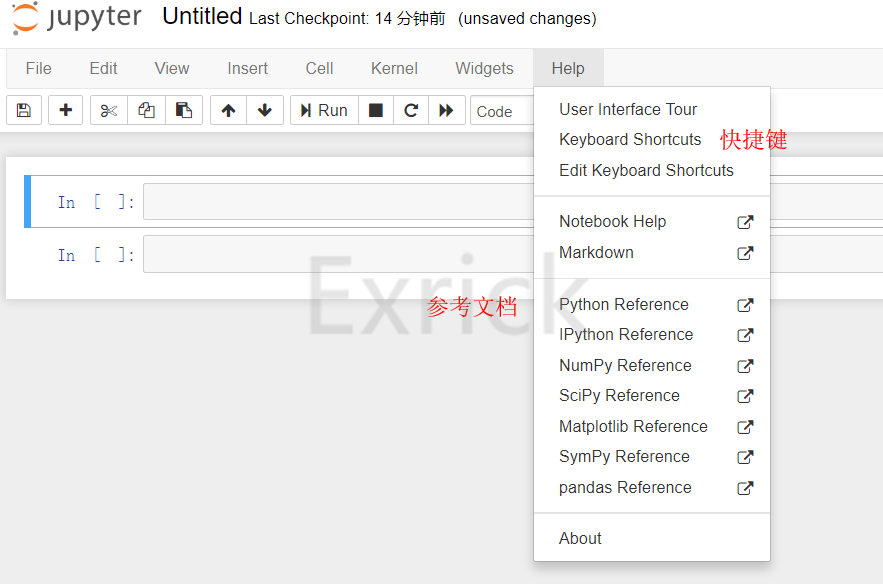The height and width of the screenshot is (584, 883).
Task: Open the Edit menu
Action: point(103,69)
